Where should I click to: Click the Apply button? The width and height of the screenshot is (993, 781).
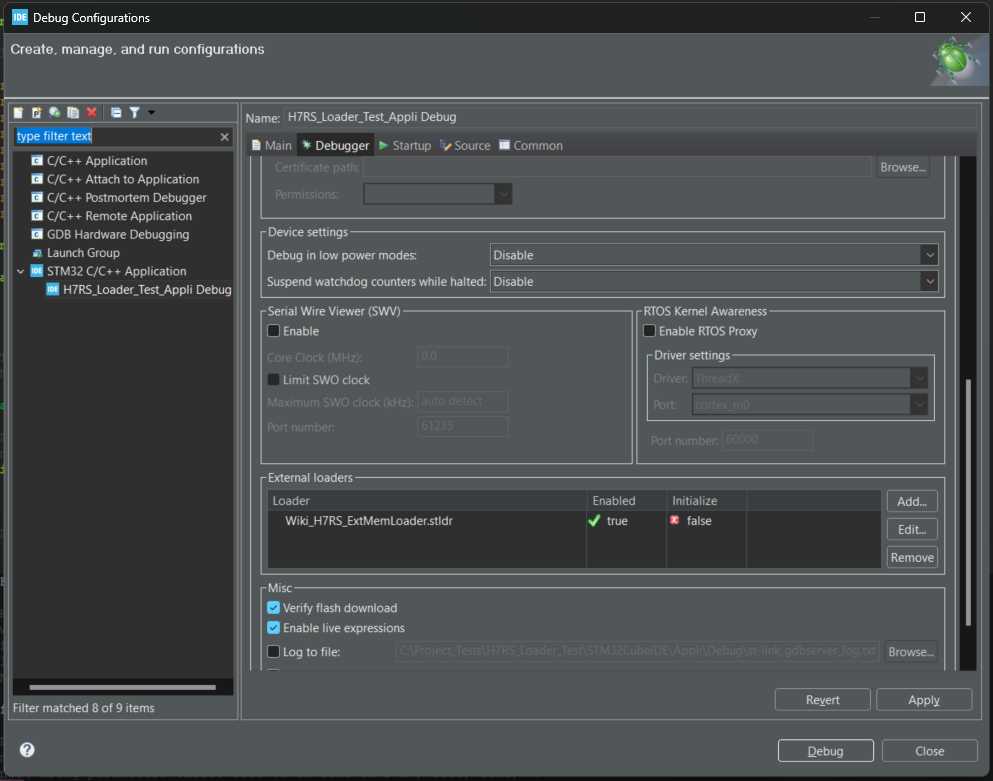(924, 699)
